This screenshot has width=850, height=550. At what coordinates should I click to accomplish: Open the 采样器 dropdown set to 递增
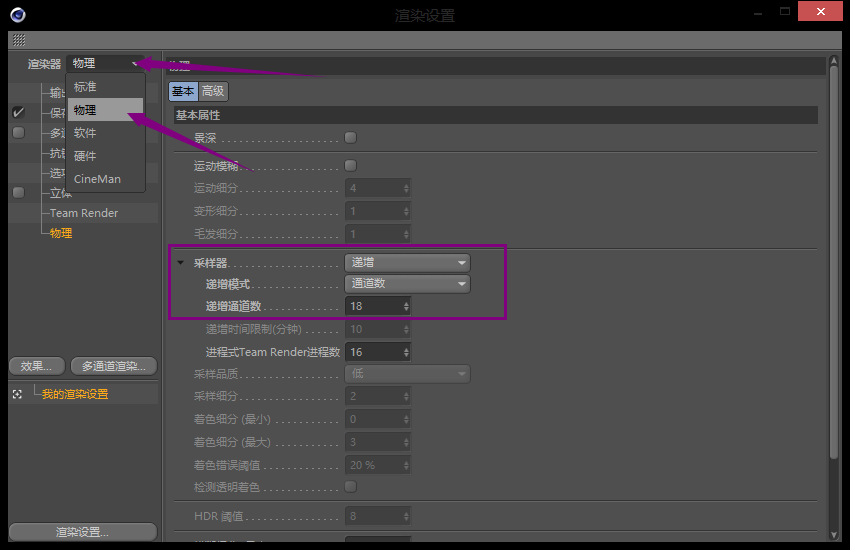(407, 263)
